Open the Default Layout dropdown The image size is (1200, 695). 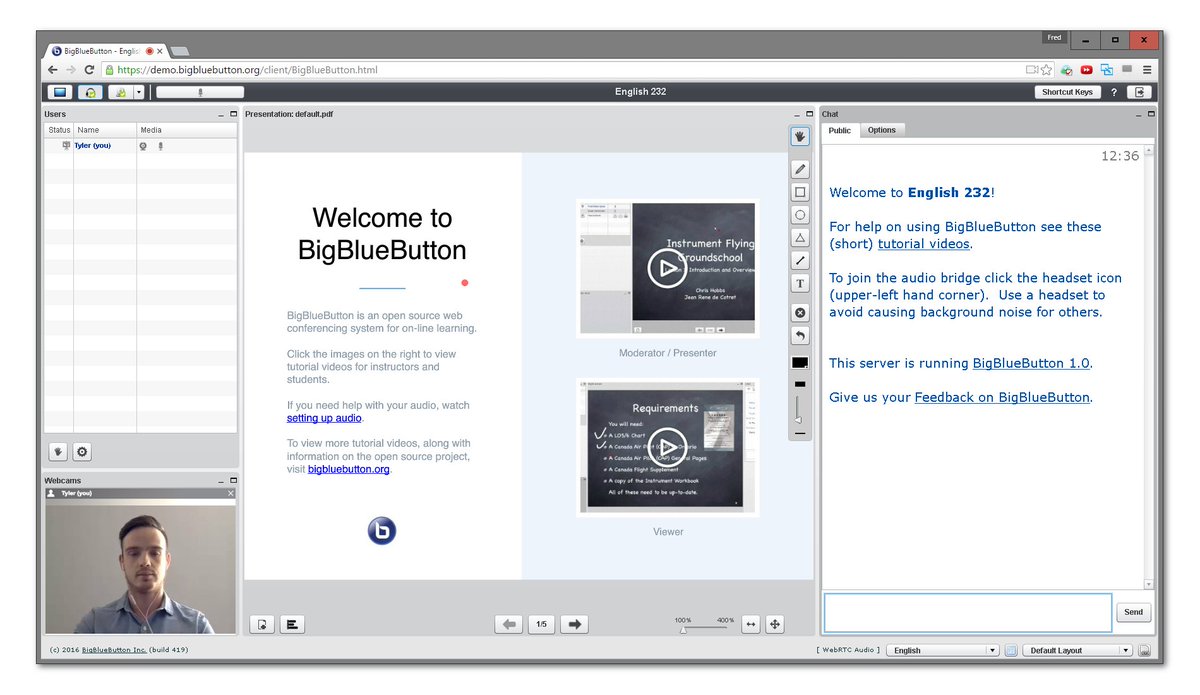pyautogui.click(x=1077, y=651)
